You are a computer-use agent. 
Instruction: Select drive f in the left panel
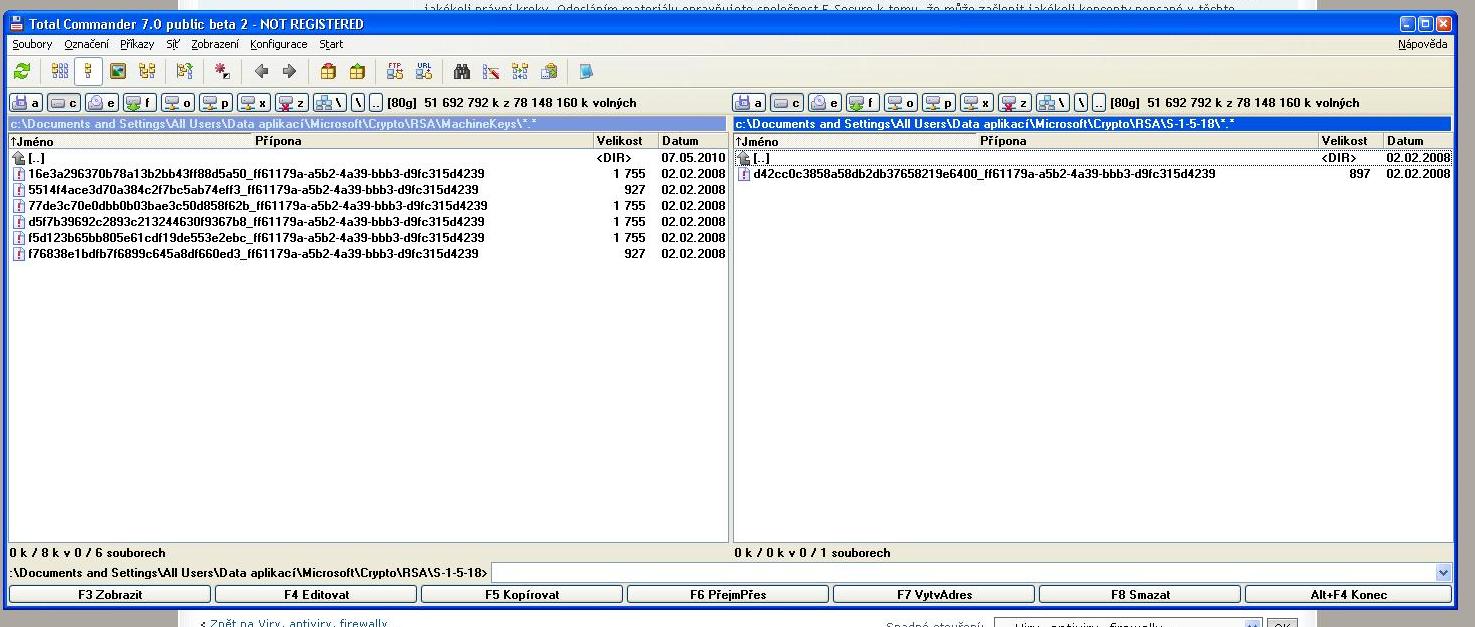(x=140, y=102)
